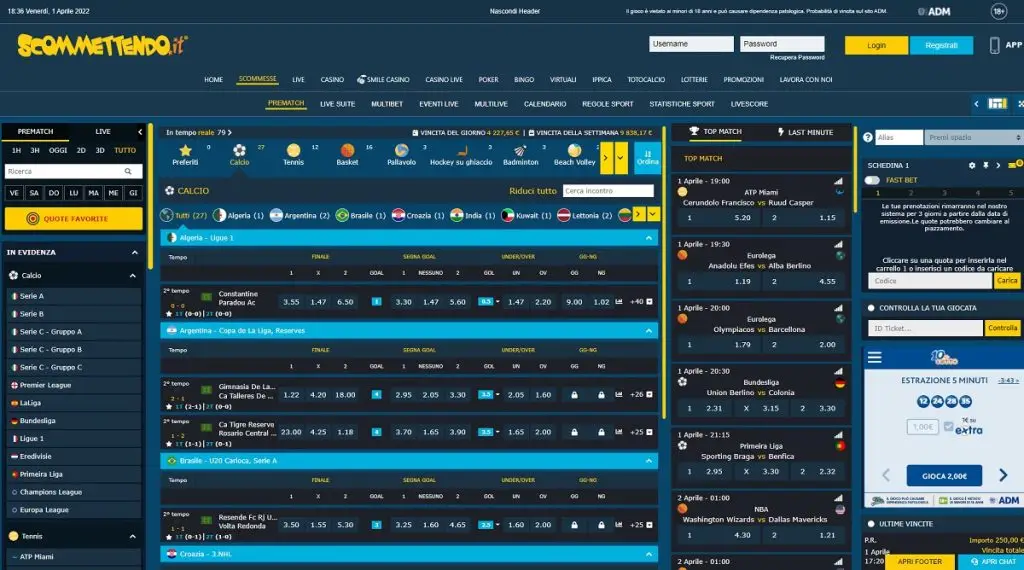Screen dimensions: 1024x570
Task: Toggle the Extra checkbox in 10eLotto
Action: pos(948,426)
